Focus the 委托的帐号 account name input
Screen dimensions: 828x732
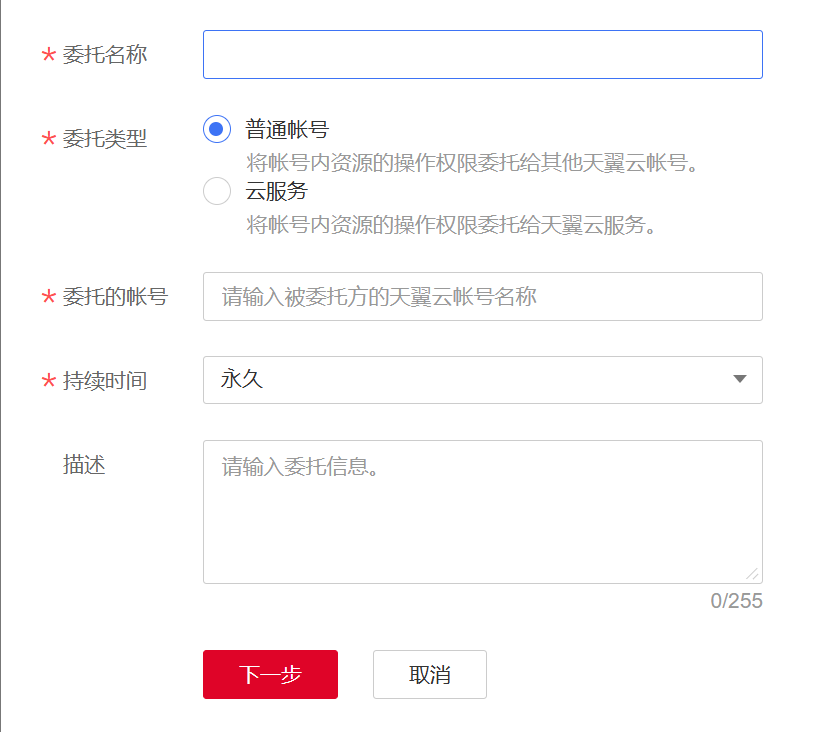click(x=483, y=296)
